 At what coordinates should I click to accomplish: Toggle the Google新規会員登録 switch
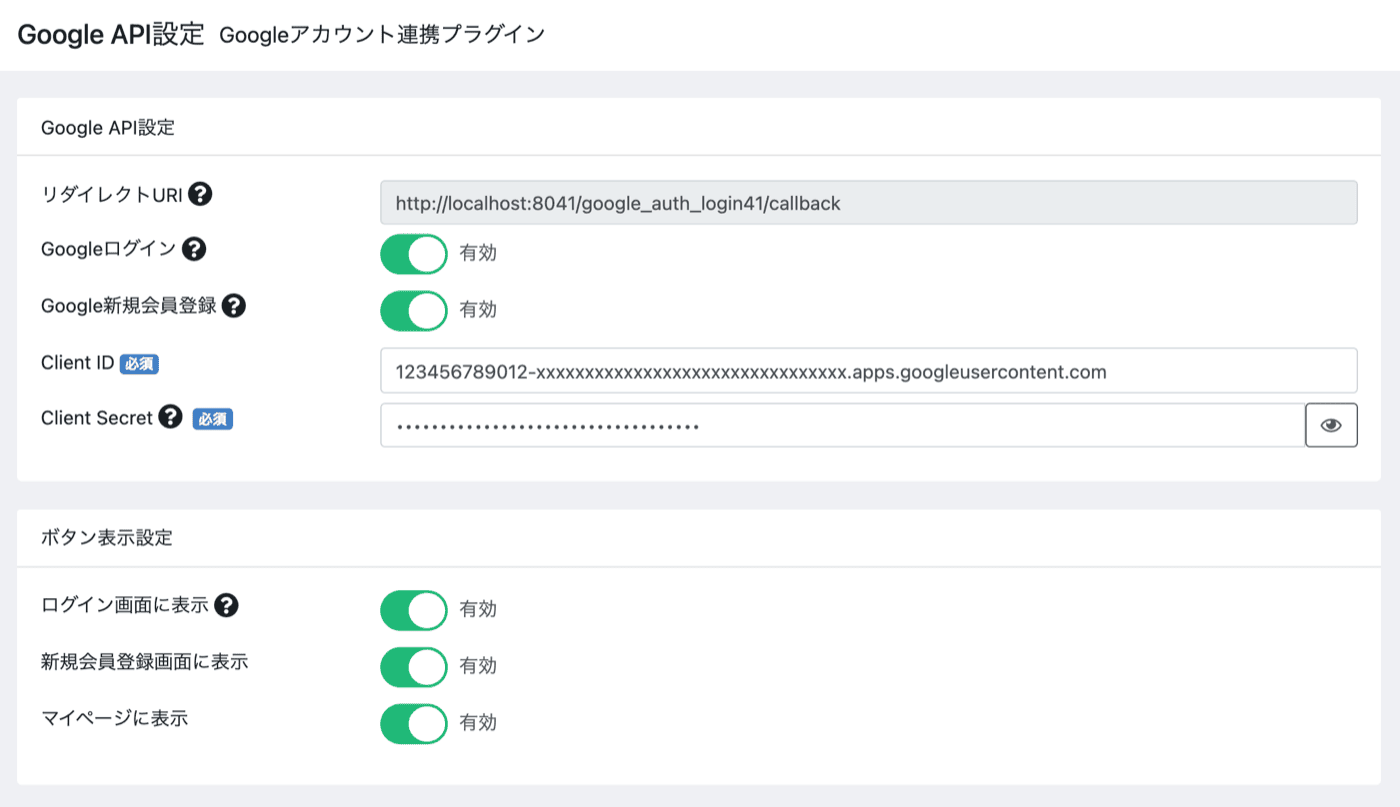pos(414,309)
